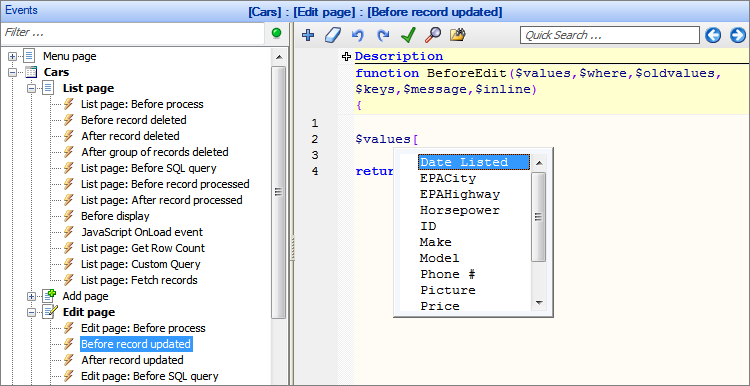750x386 pixels.
Task: Go to previous search result arrow
Action: tap(713, 35)
